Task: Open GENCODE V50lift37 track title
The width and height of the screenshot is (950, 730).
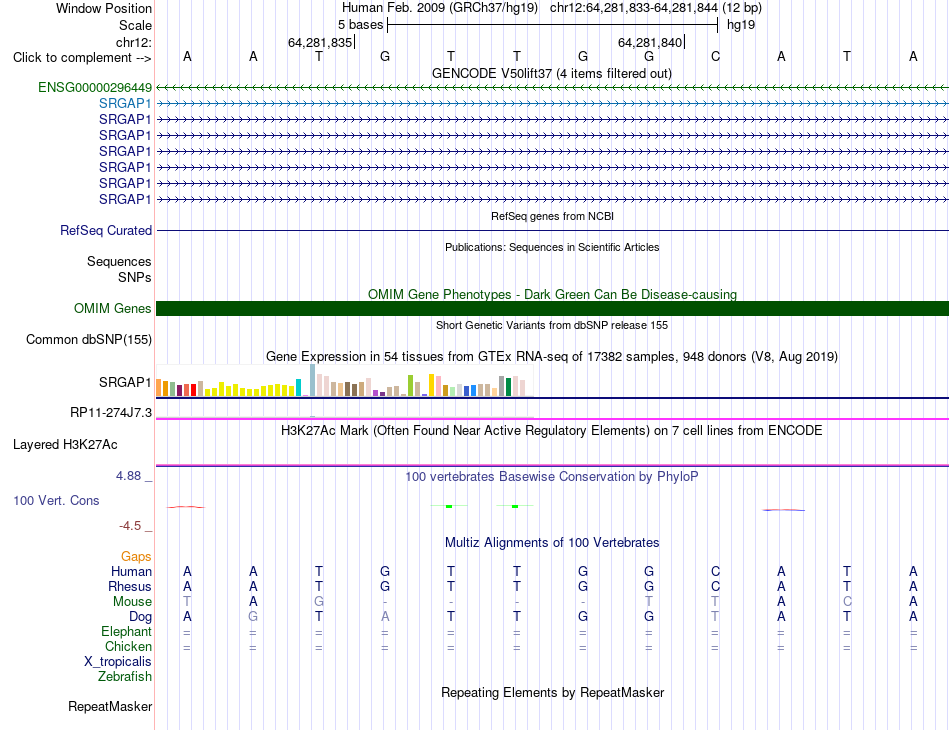Action: tap(551, 73)
